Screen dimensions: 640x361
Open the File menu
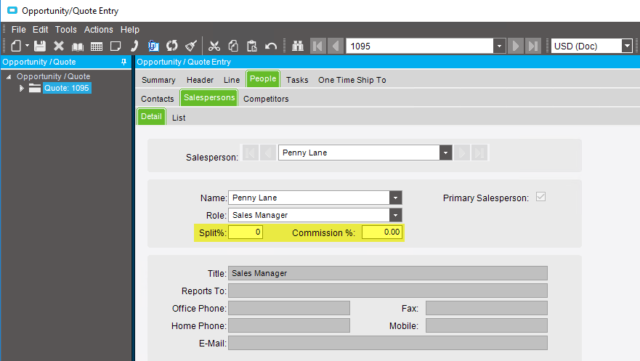click(18, 30)
